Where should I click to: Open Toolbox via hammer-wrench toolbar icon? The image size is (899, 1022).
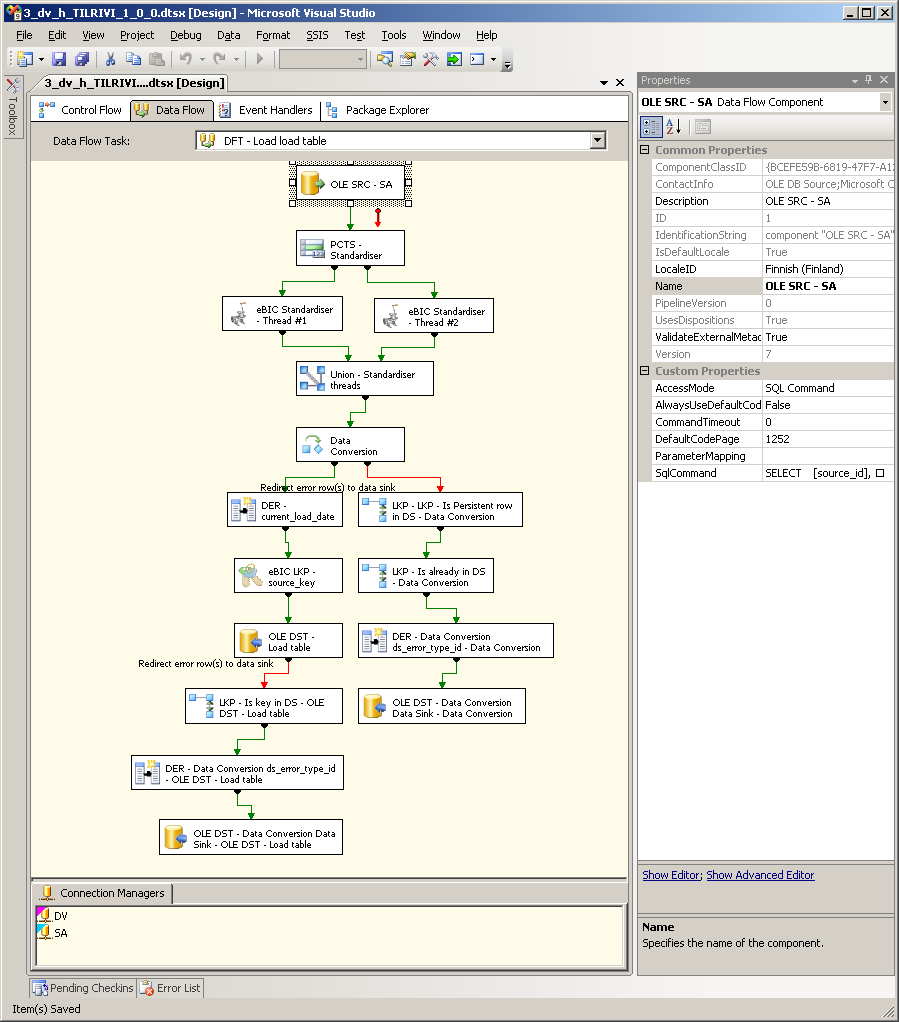pos(430,59)
